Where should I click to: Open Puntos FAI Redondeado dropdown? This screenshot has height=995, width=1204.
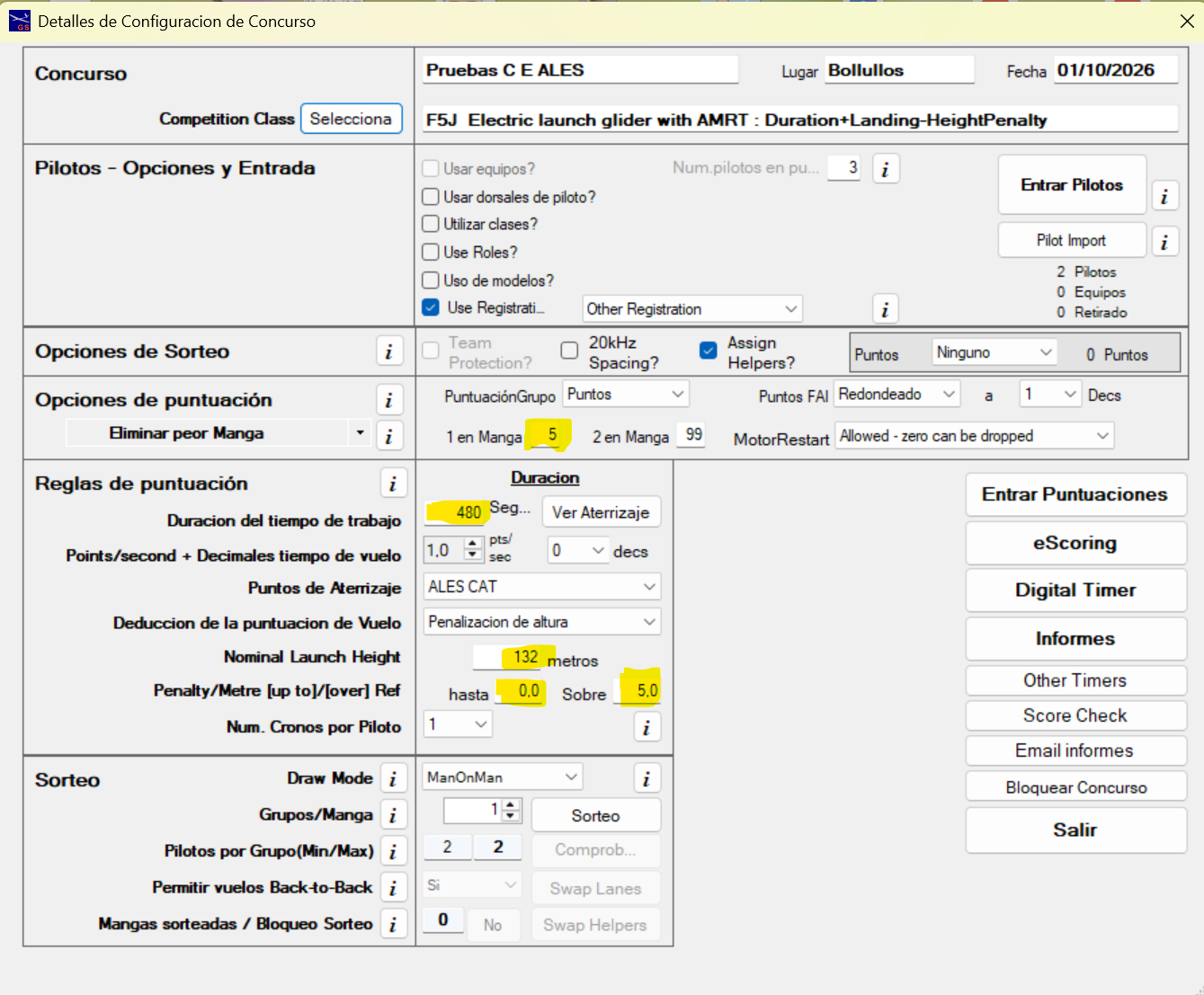click(897, 395)
